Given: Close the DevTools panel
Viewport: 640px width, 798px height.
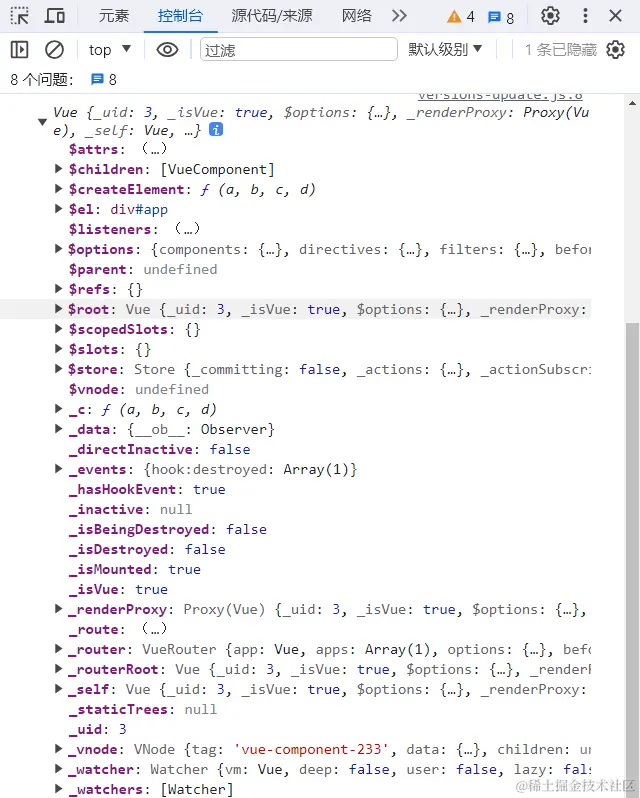Looking at the screenshot, I should [616, 16].
